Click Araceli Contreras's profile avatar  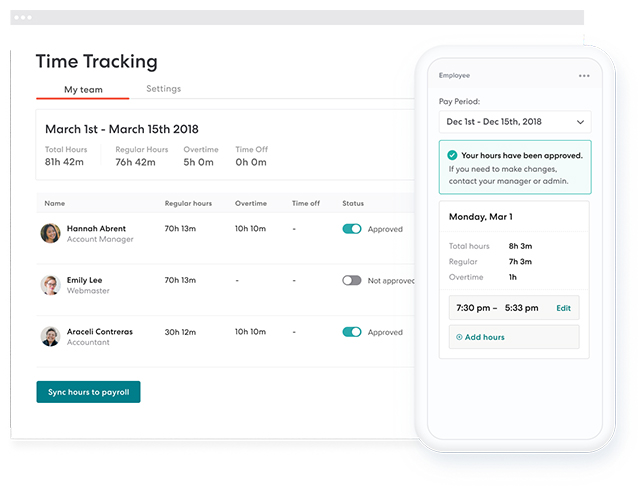coord(50,336)
